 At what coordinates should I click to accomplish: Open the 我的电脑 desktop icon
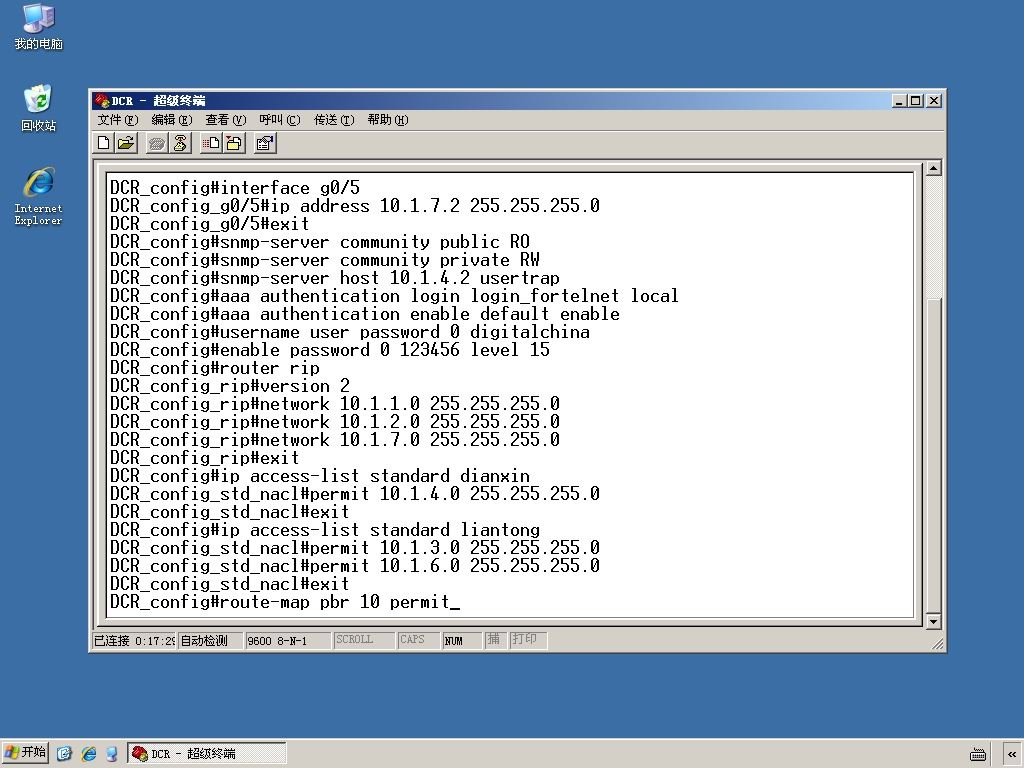[39, 26]
